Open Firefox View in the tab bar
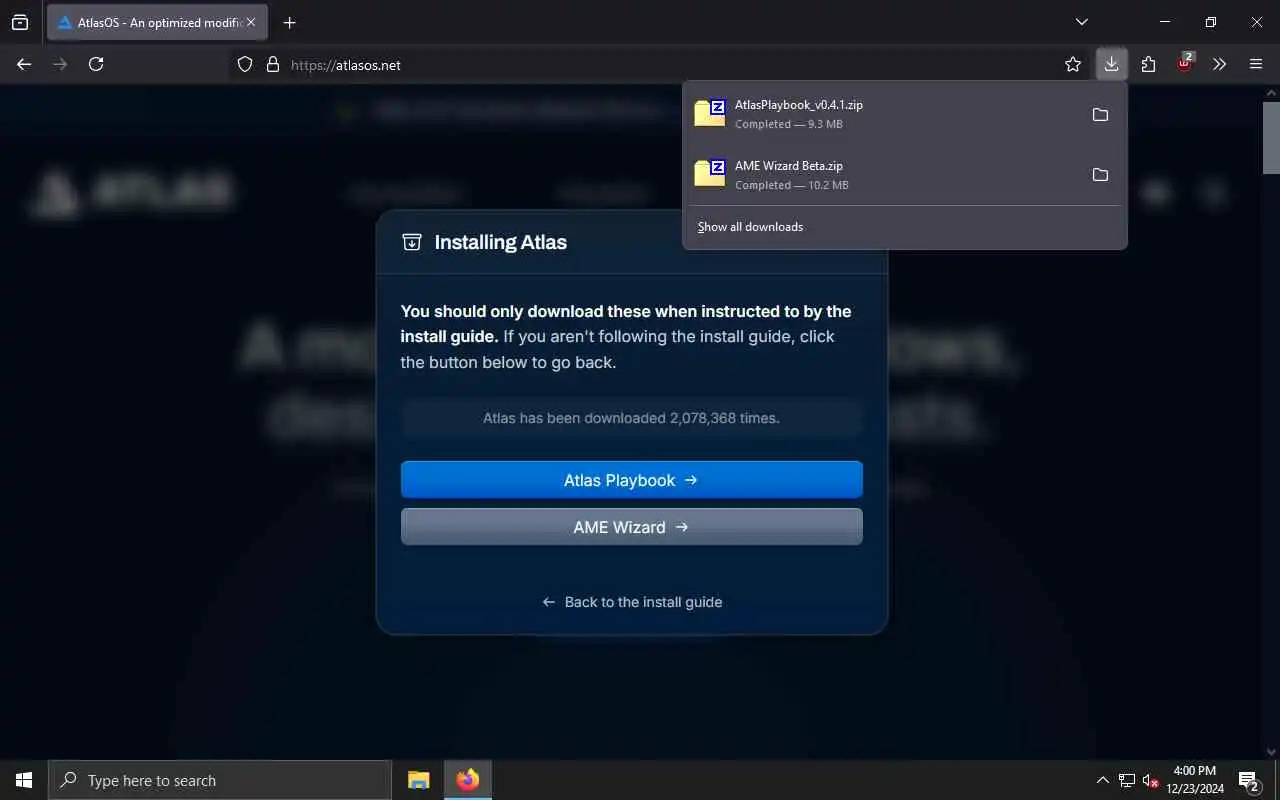The image size is (1280, 800). [x=20, y=22]
